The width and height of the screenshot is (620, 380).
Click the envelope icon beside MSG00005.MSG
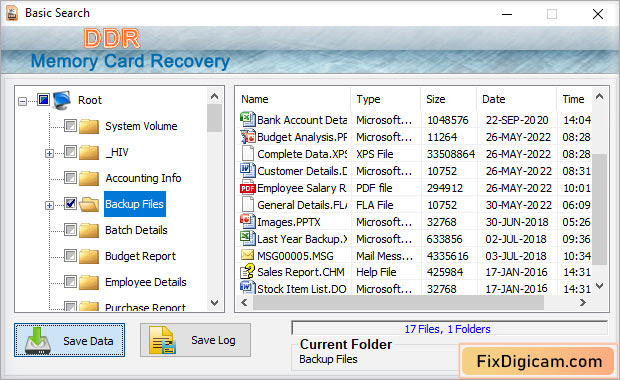click(x=248, y=255)
